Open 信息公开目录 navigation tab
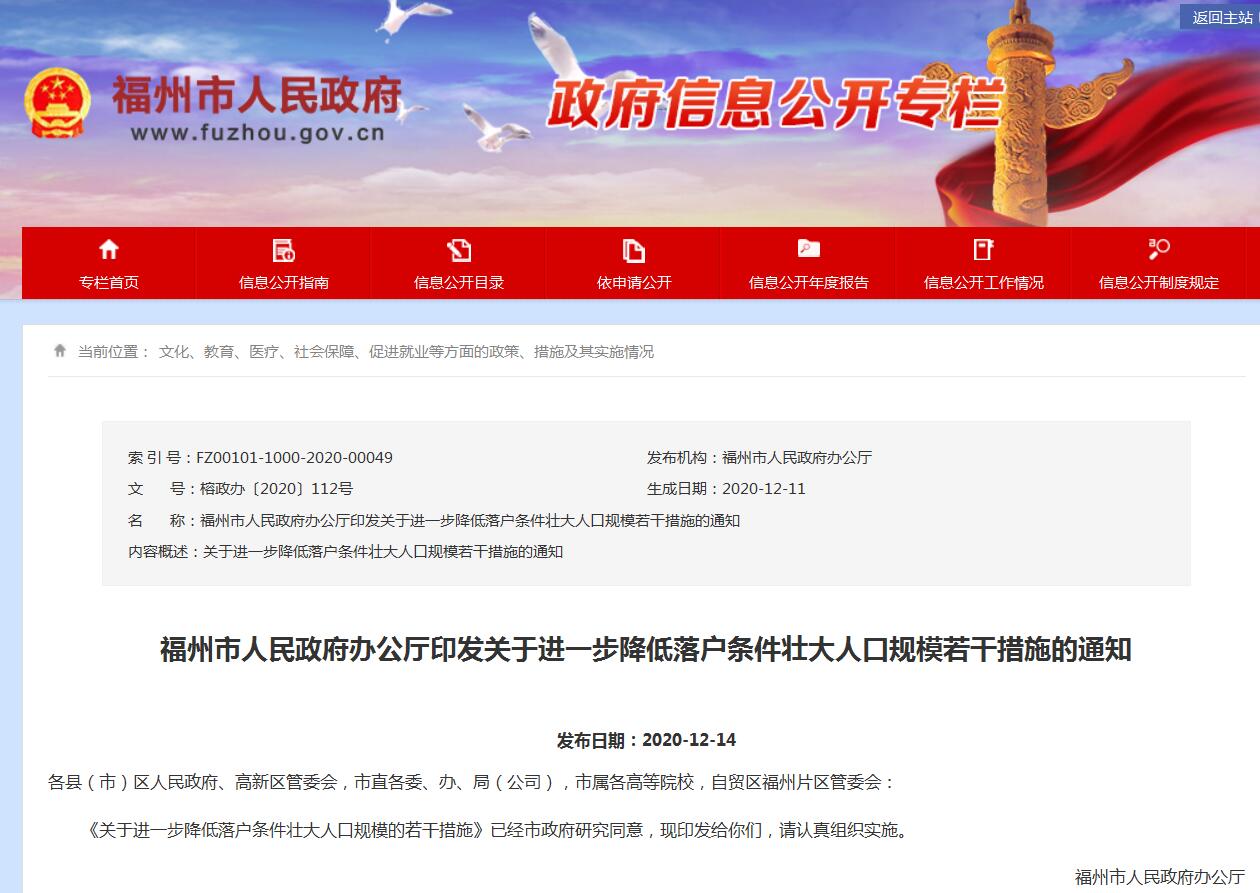 pos(459,282)
